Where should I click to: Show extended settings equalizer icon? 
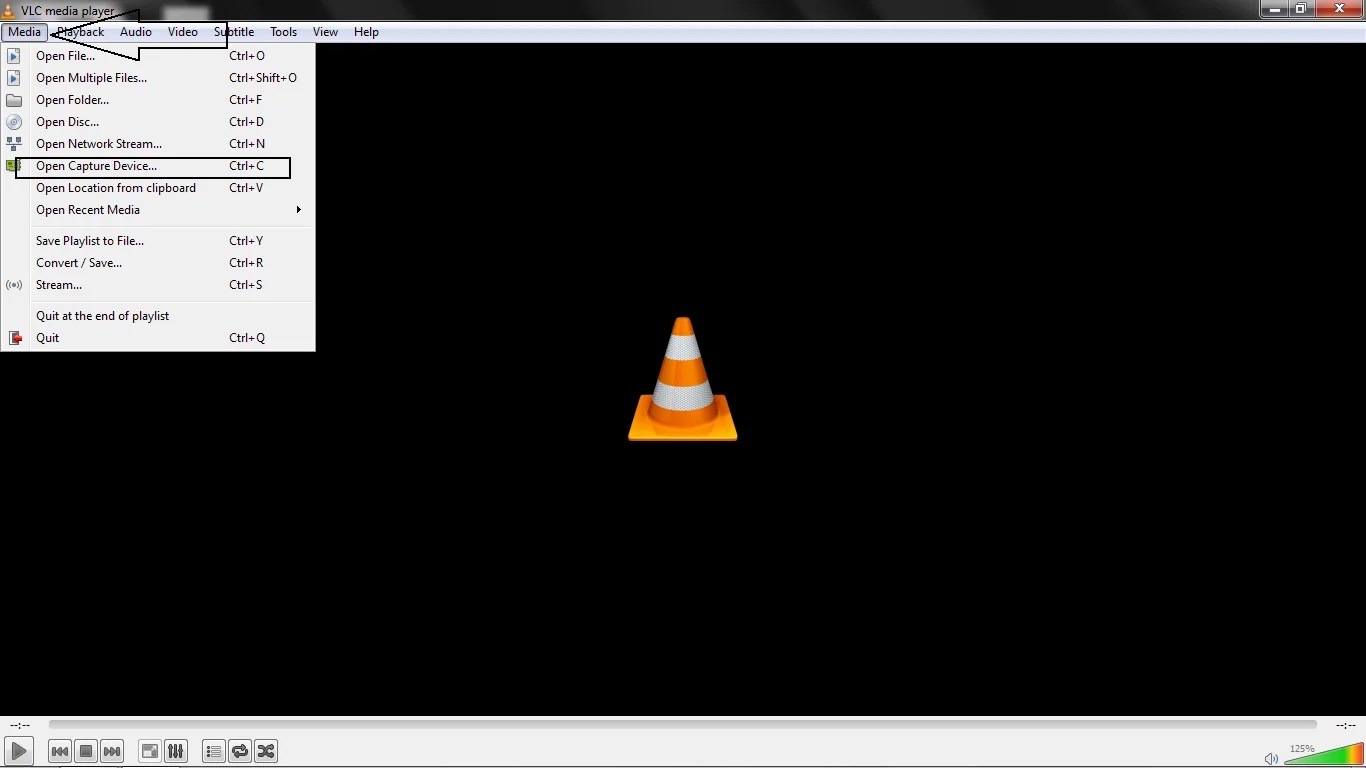175,751
